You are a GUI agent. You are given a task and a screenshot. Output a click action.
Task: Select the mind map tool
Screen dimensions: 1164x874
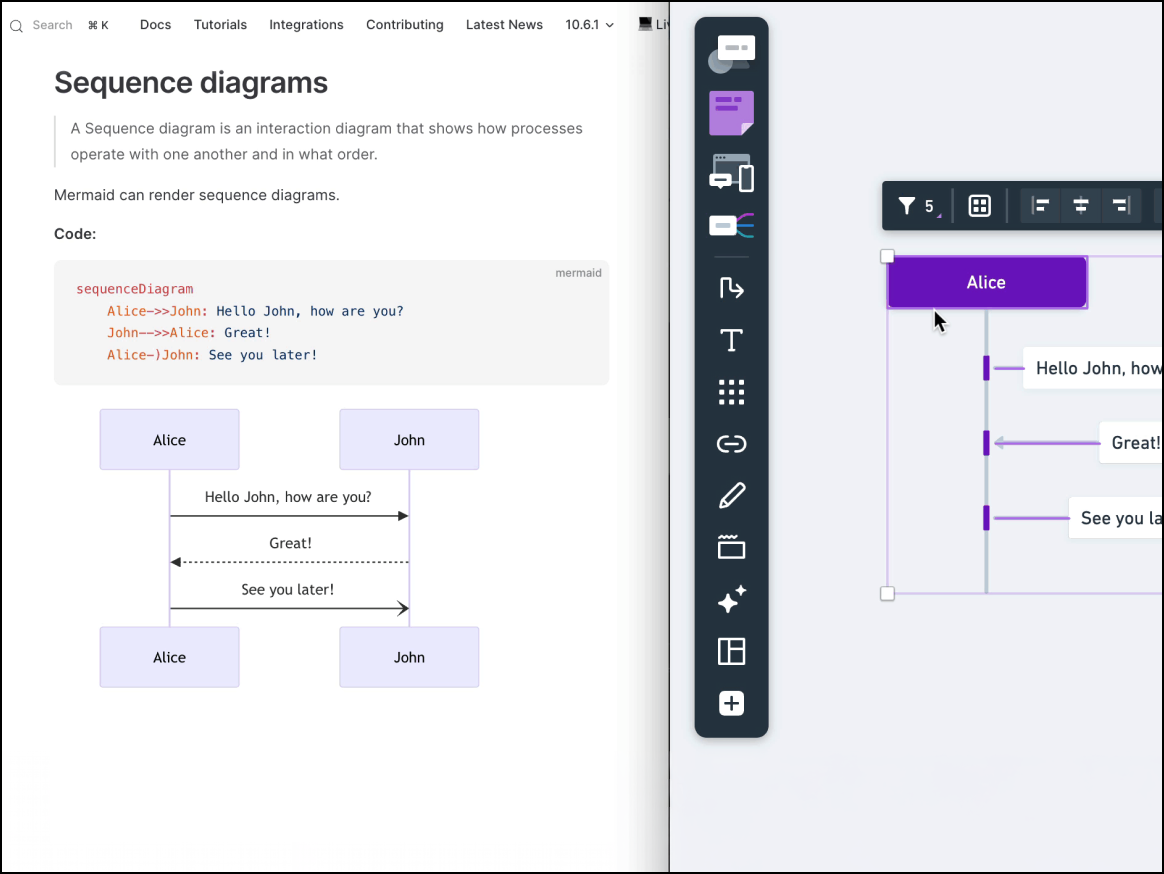tap(731, 225)
